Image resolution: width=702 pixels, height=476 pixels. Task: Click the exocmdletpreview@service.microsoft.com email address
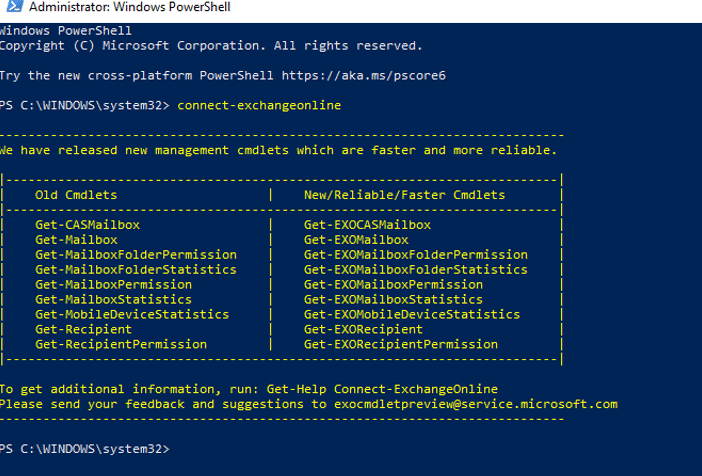click(476, 404)
